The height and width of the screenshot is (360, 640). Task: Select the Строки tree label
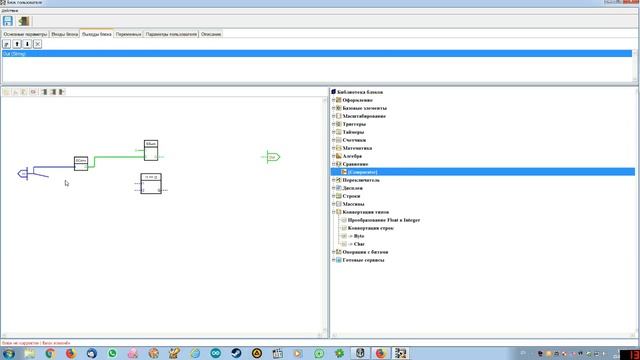(x=351, y=196)
